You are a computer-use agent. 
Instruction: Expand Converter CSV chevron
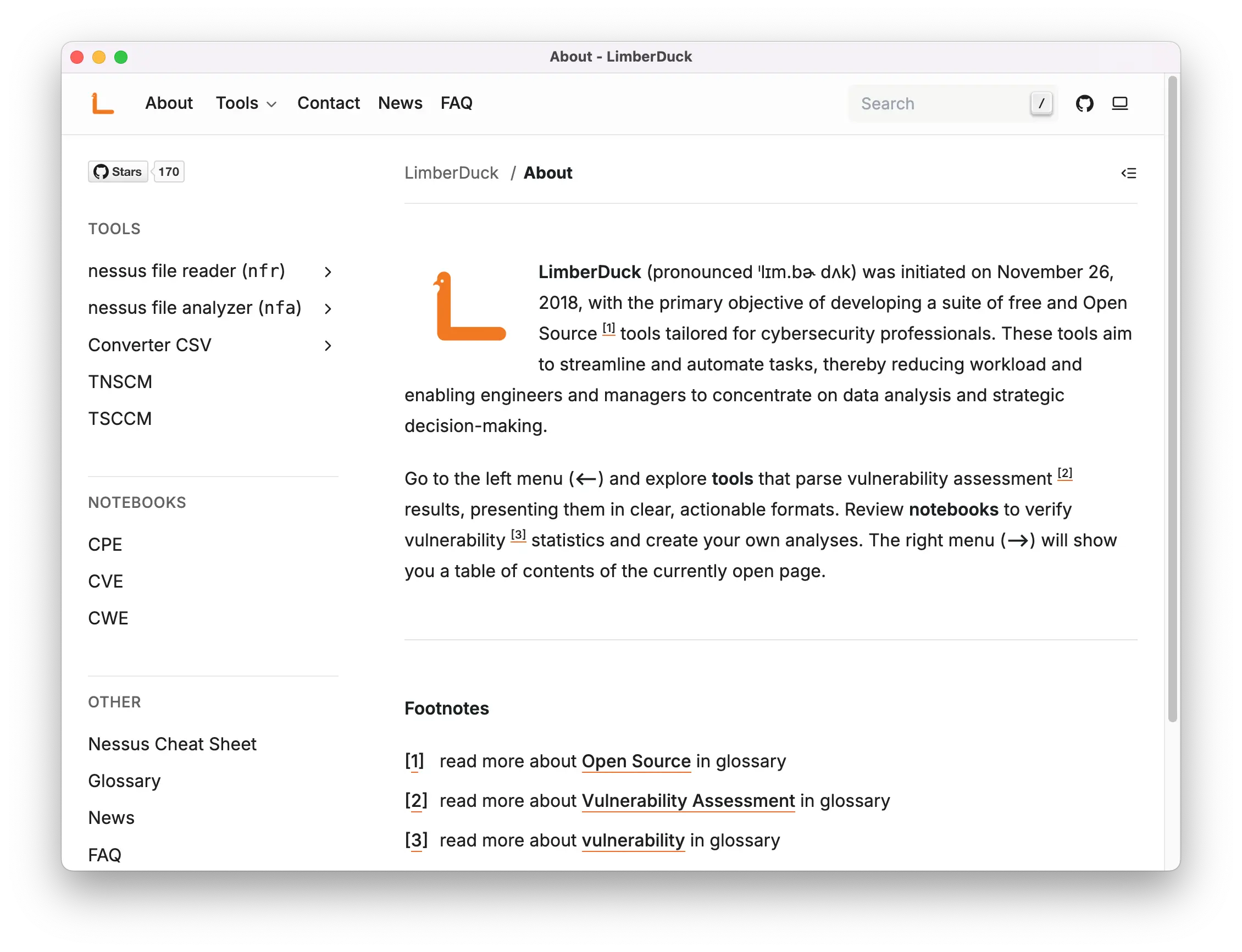point(328,346)
